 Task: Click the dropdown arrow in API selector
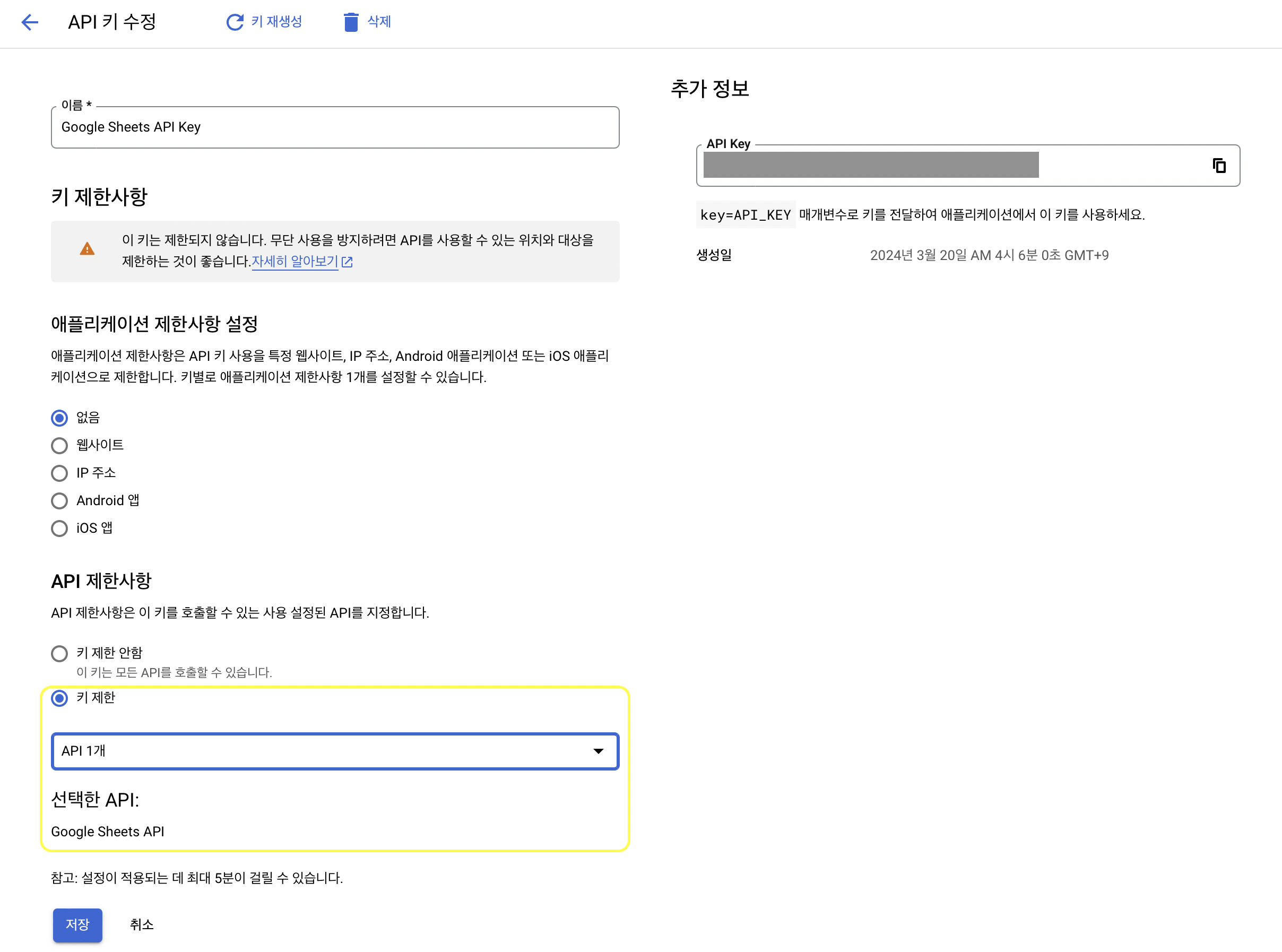point(598,751)
